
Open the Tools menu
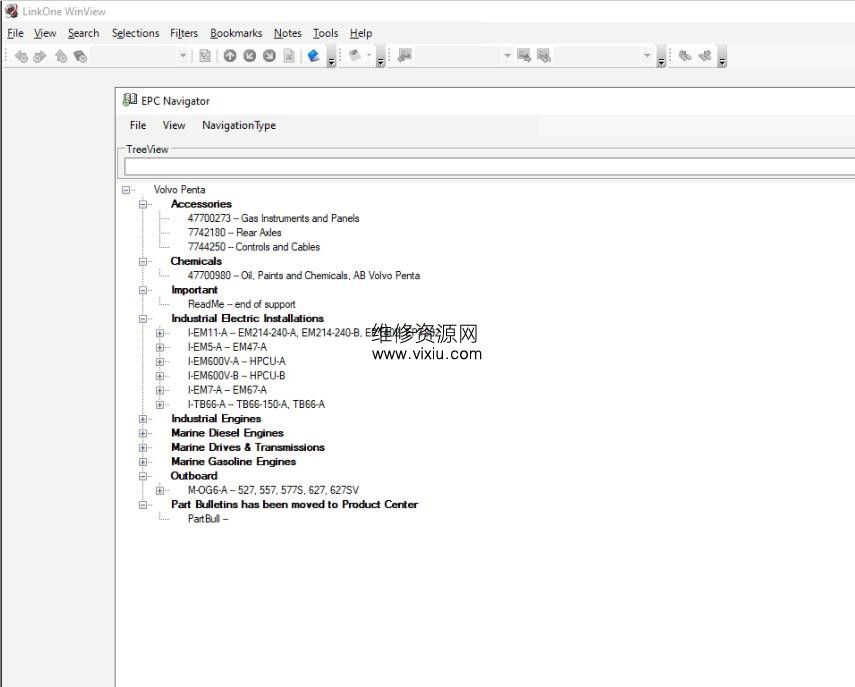pos(326,33)
